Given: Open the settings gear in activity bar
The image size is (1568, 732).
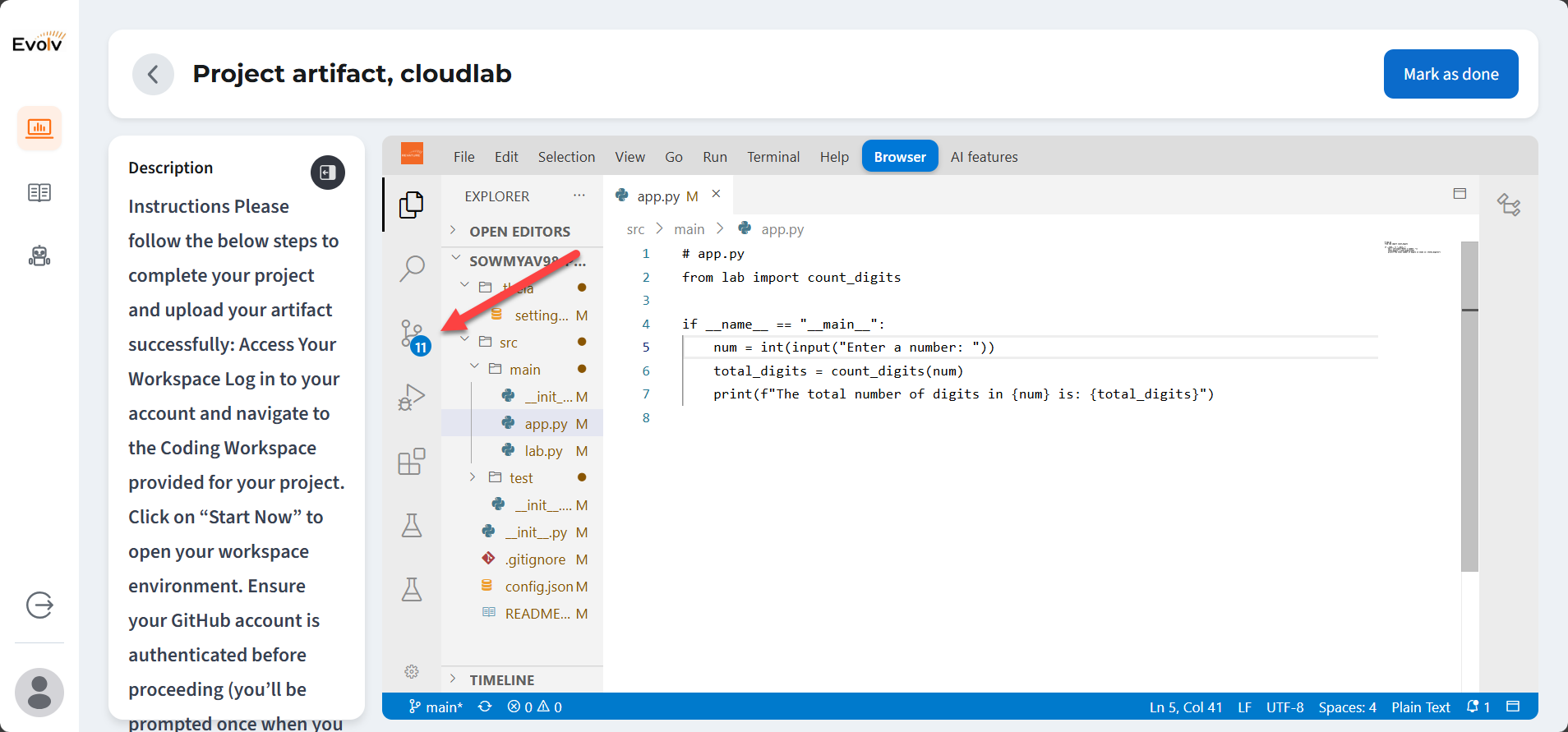Looking at the screenshot, I should (412, 672).
